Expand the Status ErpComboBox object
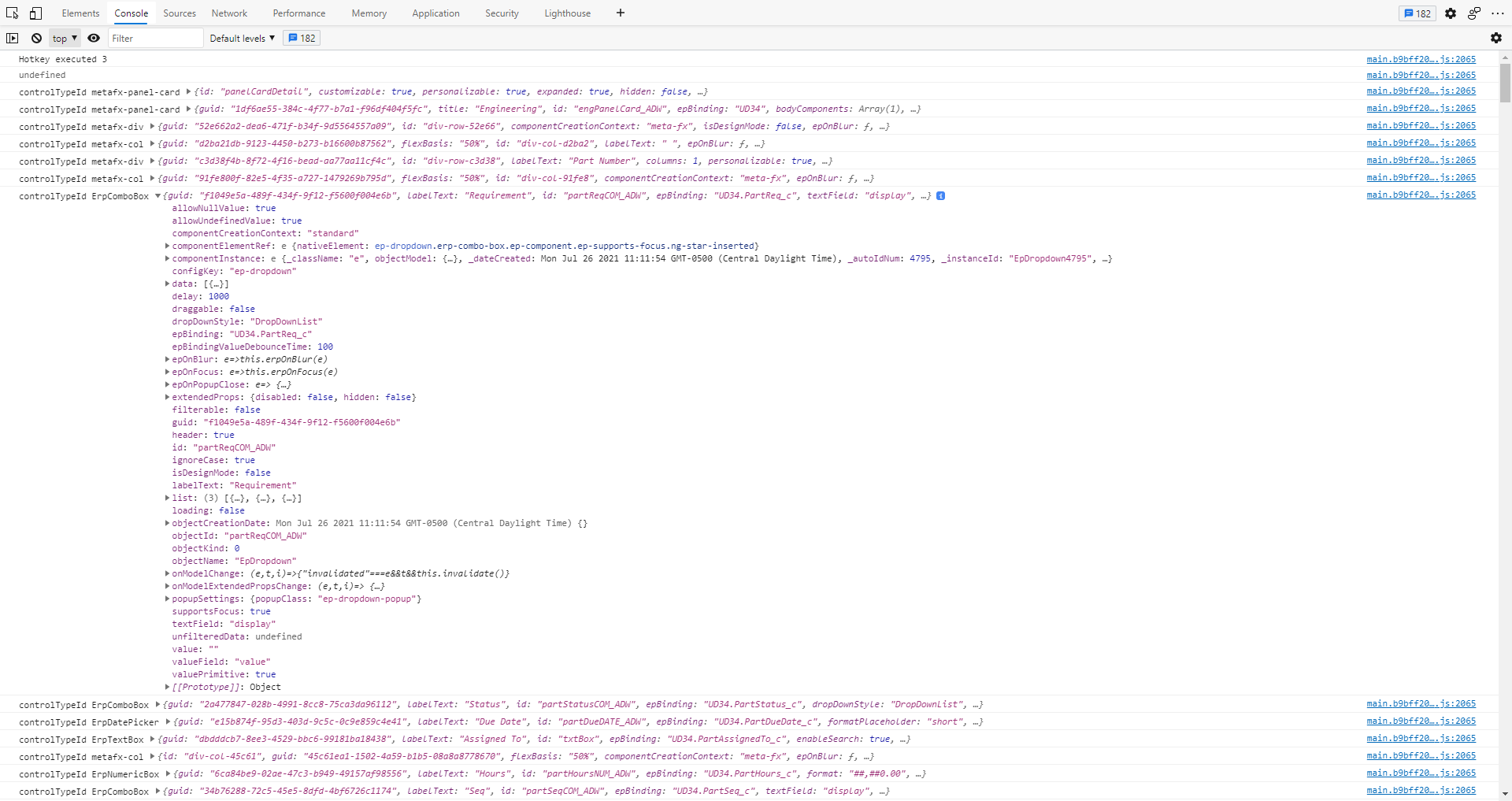 click(x=157, y=705)
